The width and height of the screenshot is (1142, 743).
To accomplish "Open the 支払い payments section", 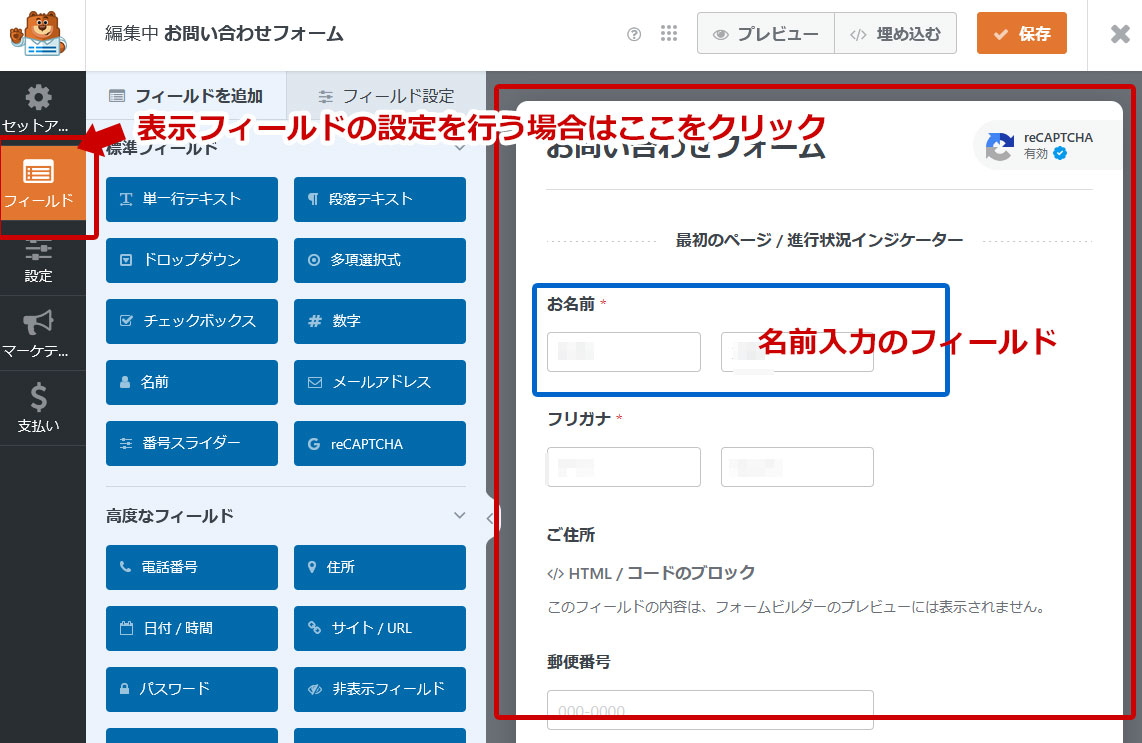I will pos(38,408).
